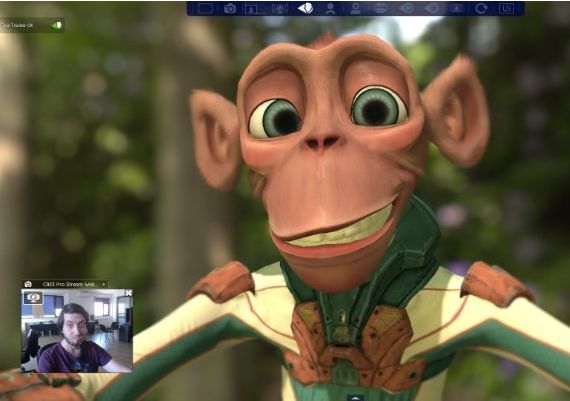Click the webcam video preview thumbnail
570x401 pixels.
(x=77, y=330)
